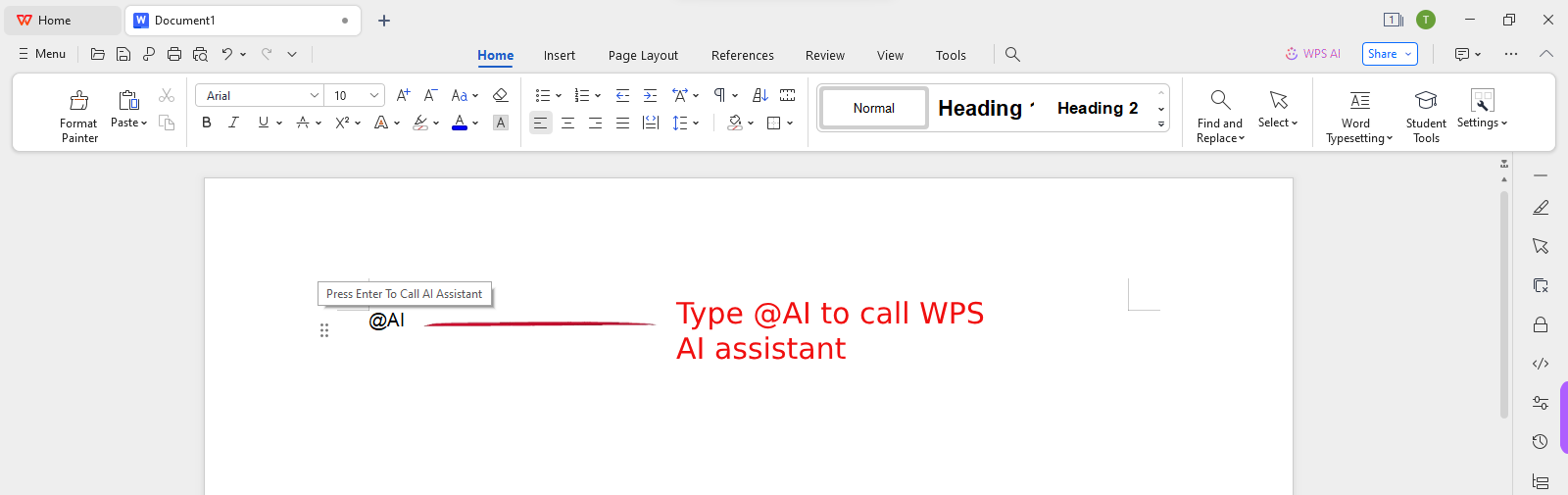The width and height of the screenshot is (1568, 495).
Task: Click the lock icon in right sidebar
Action: [x=1541, y=324]
